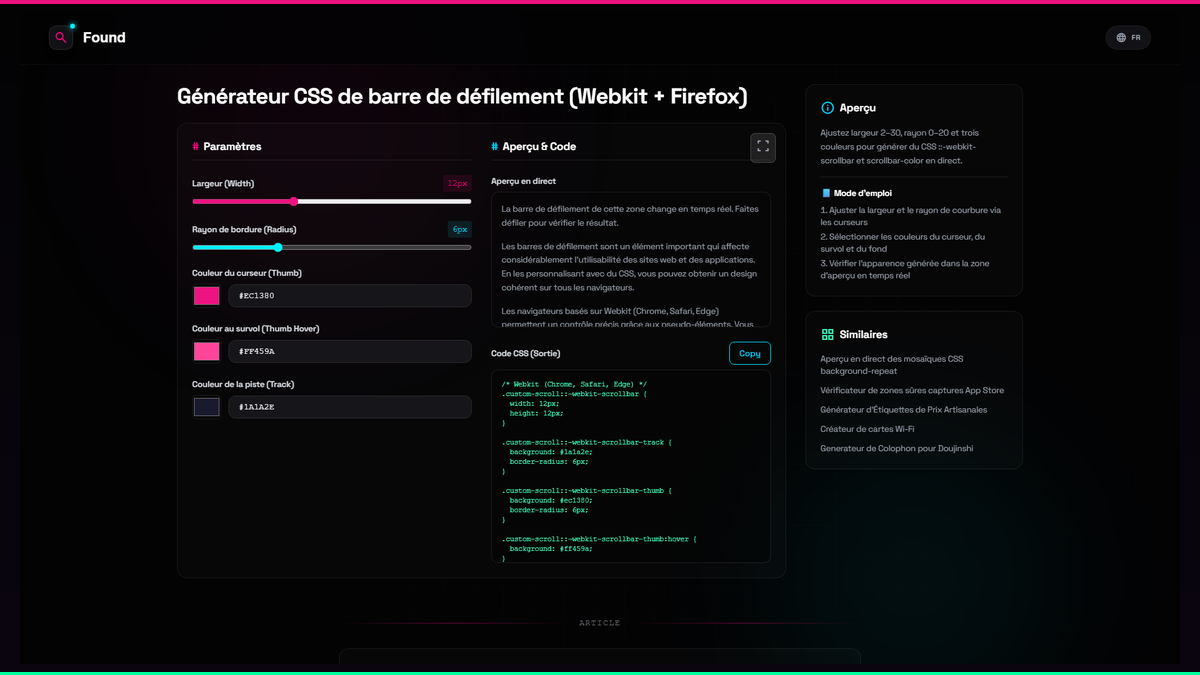Viewport: 1200px width, 675px height.
Task: Click the Couleur du curseur (Thumb) label
Action: coord(247,273)
